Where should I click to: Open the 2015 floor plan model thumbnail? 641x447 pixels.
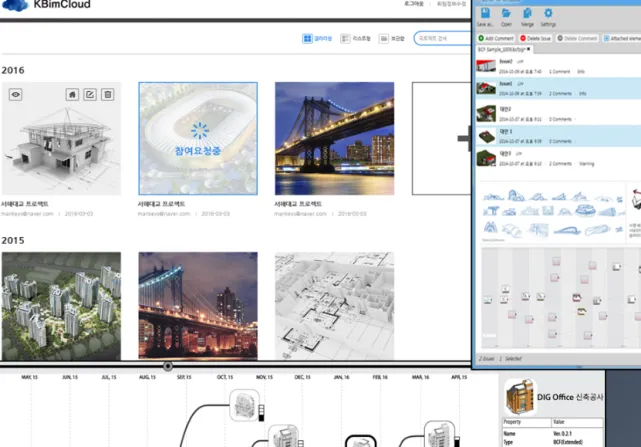[x=334, y=306]
